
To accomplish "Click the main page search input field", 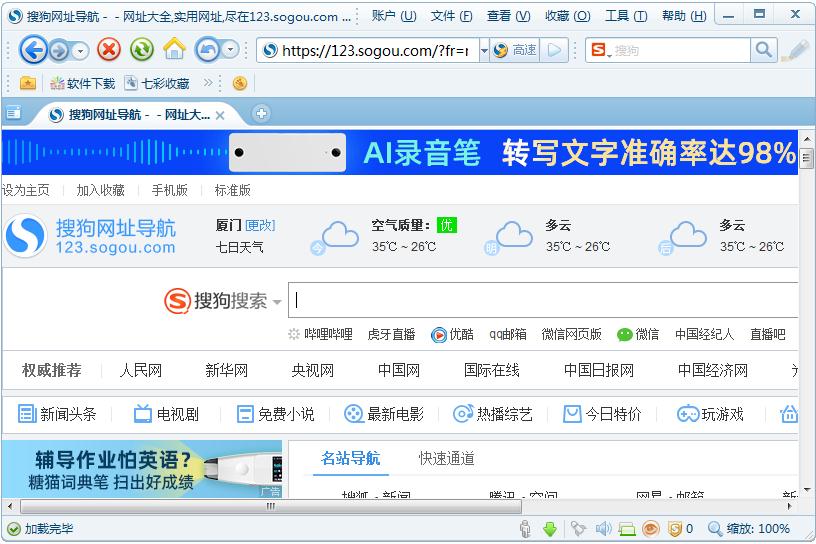I will coord(543,300).
